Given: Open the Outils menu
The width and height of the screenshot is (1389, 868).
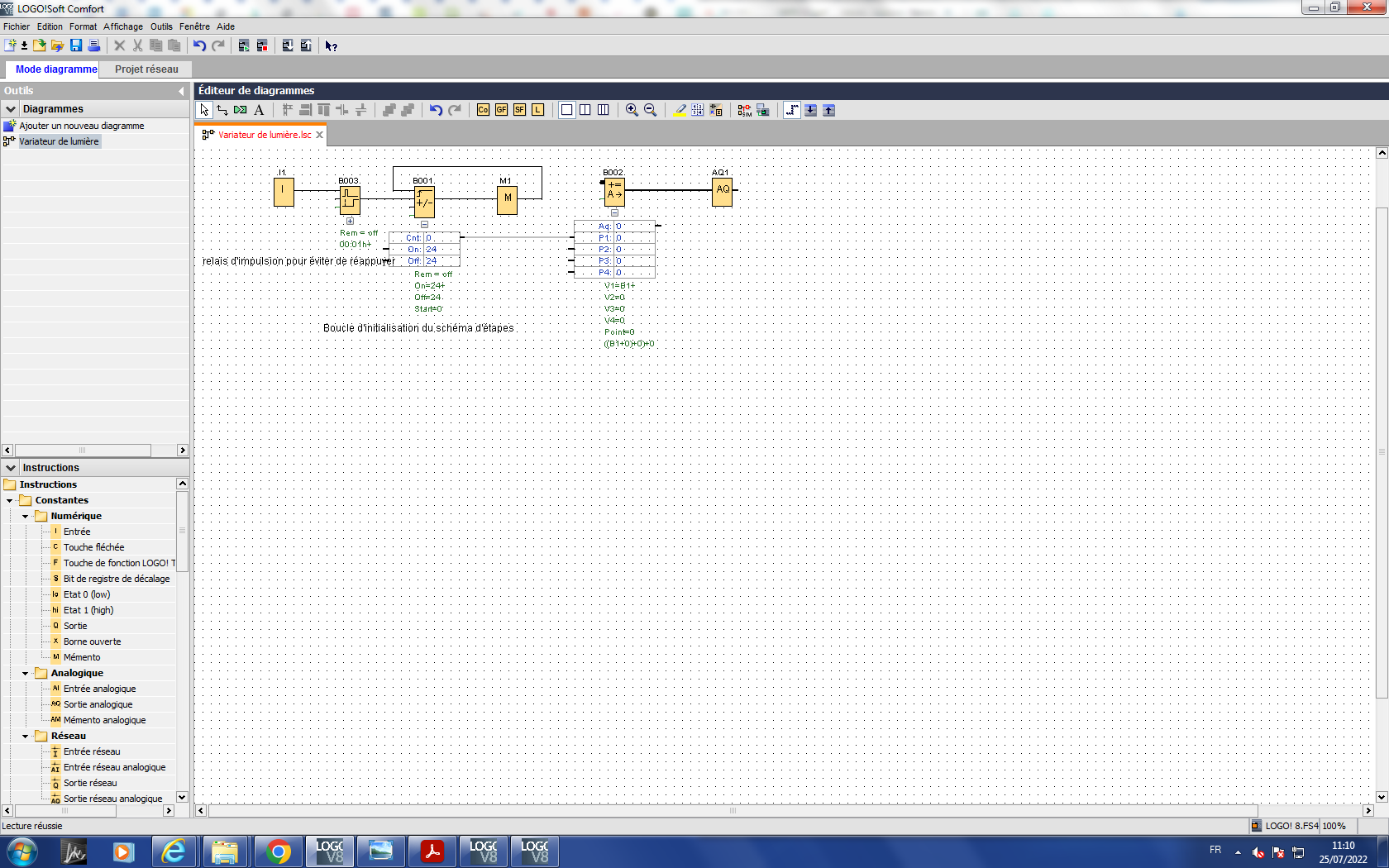Looking at the screenshot, I should pyautogui.click(x=161, y=26).
